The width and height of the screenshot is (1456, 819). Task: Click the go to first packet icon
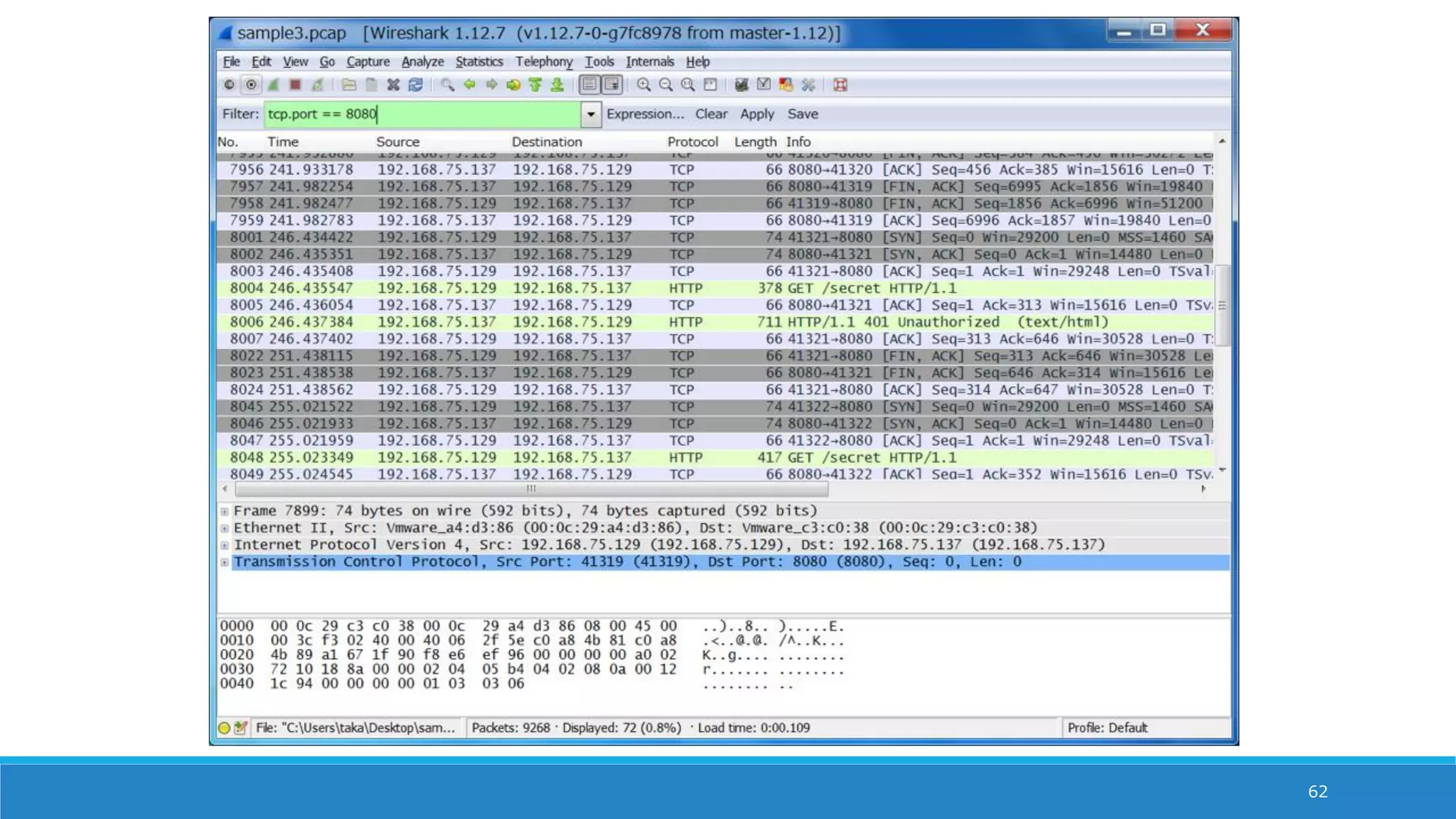[x=535, y=85]
